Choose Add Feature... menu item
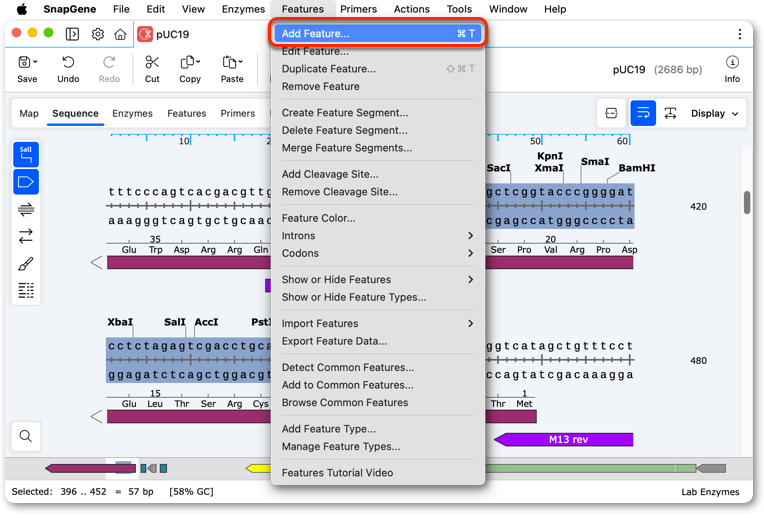The width and height of the screenshot is (764, 518). point(378,34)
